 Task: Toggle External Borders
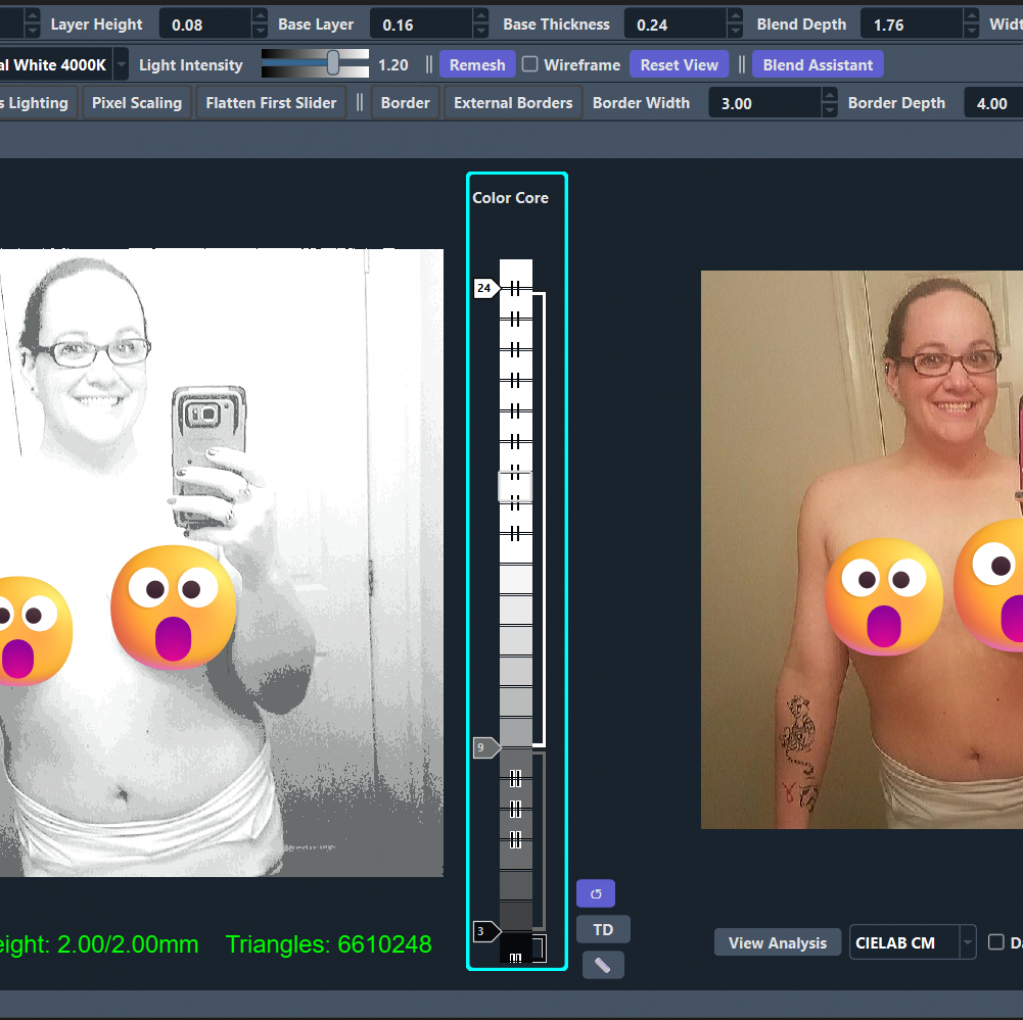(x=511, y=101)
